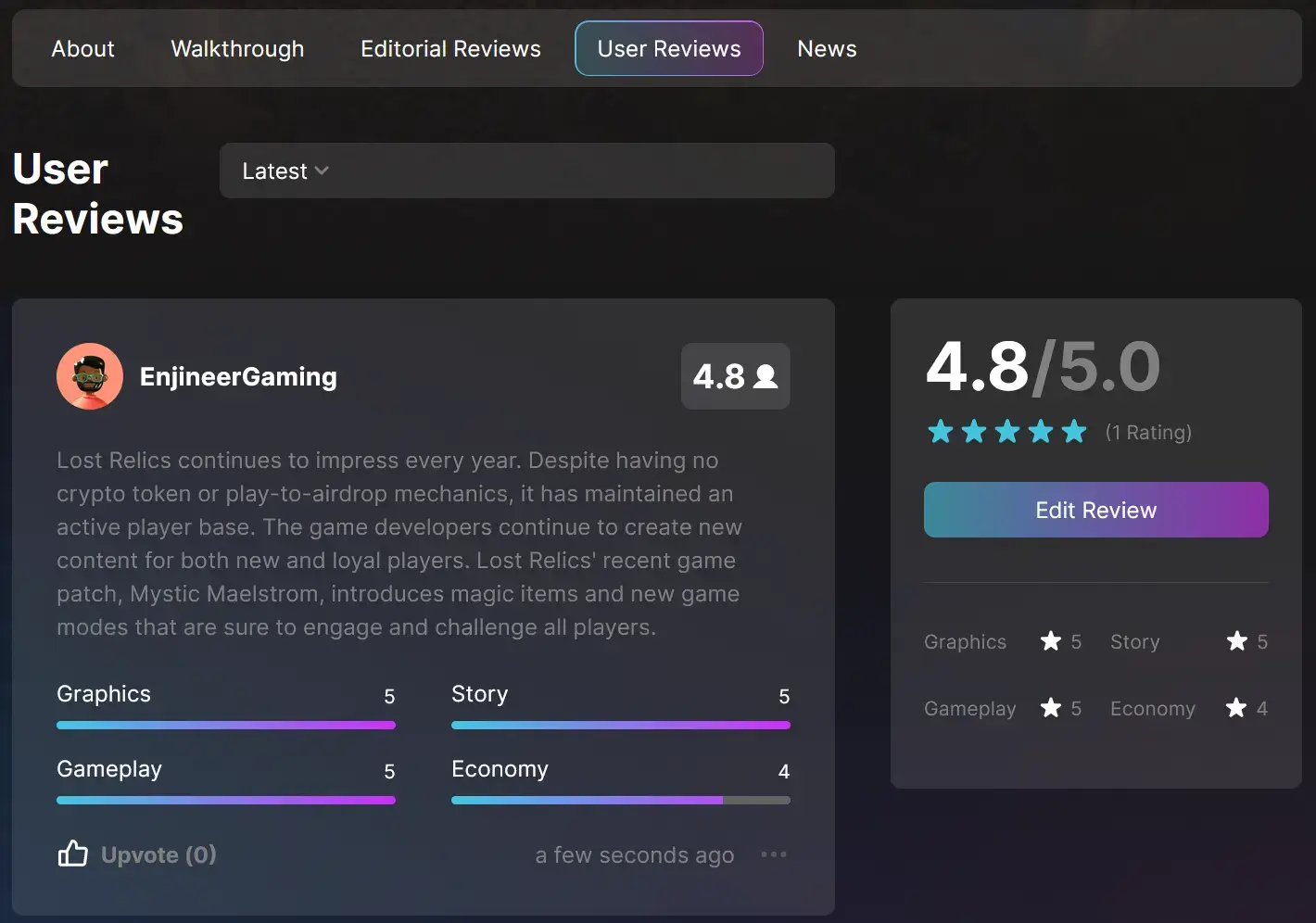
Task: Click the 'a few seconds ago' timestamp
Action: (x=635, y=854)
